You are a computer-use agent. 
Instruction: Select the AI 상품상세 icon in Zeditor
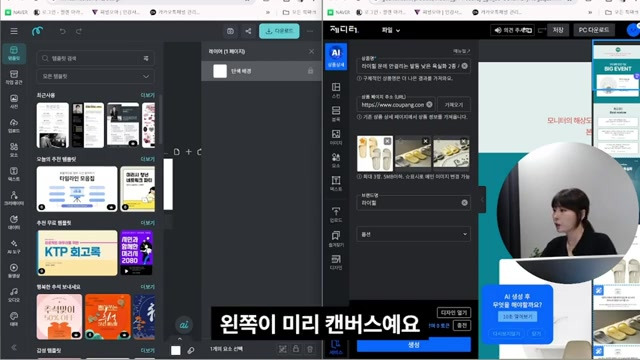tap(336, 57)
